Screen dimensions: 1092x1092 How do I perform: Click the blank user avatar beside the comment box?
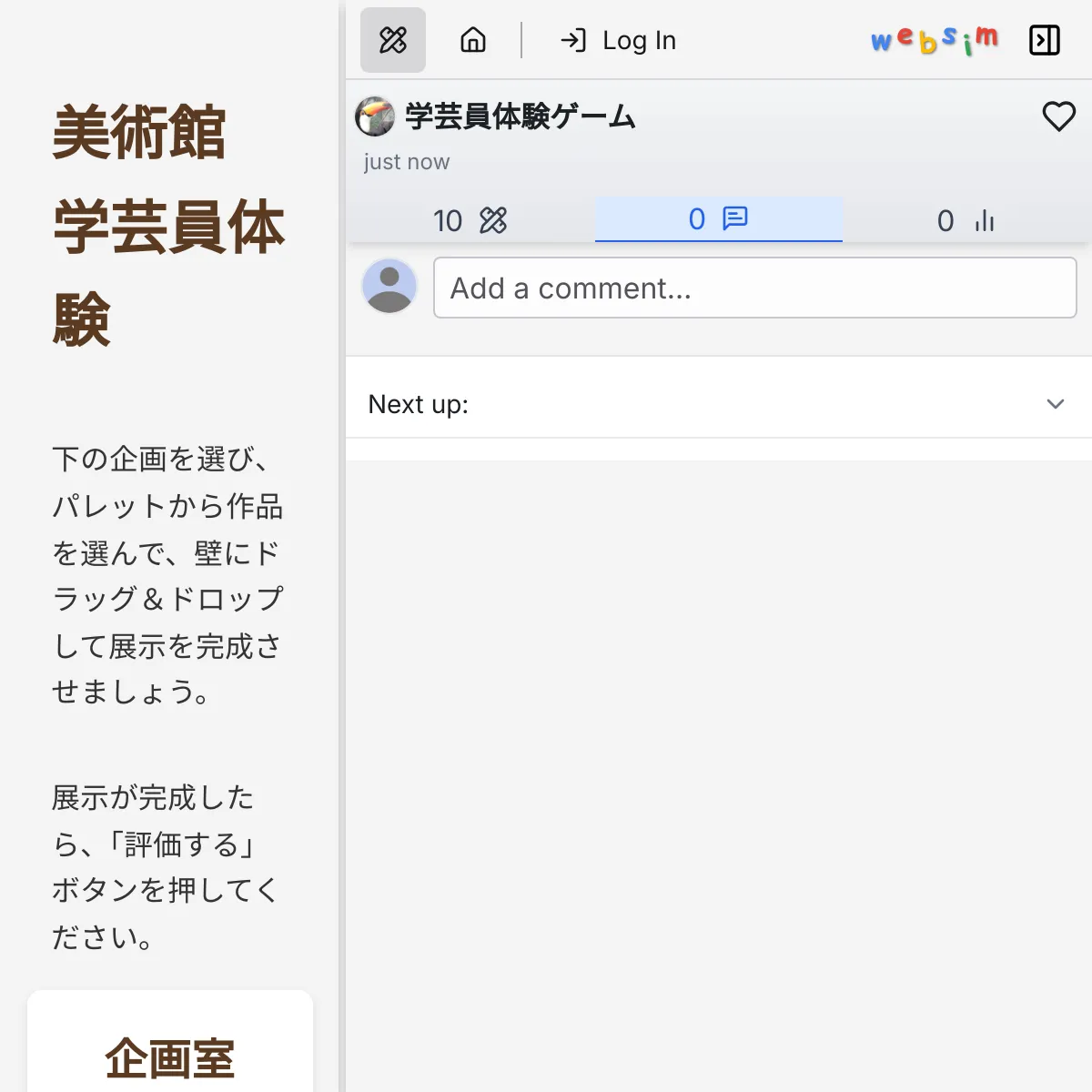[389, 287]
